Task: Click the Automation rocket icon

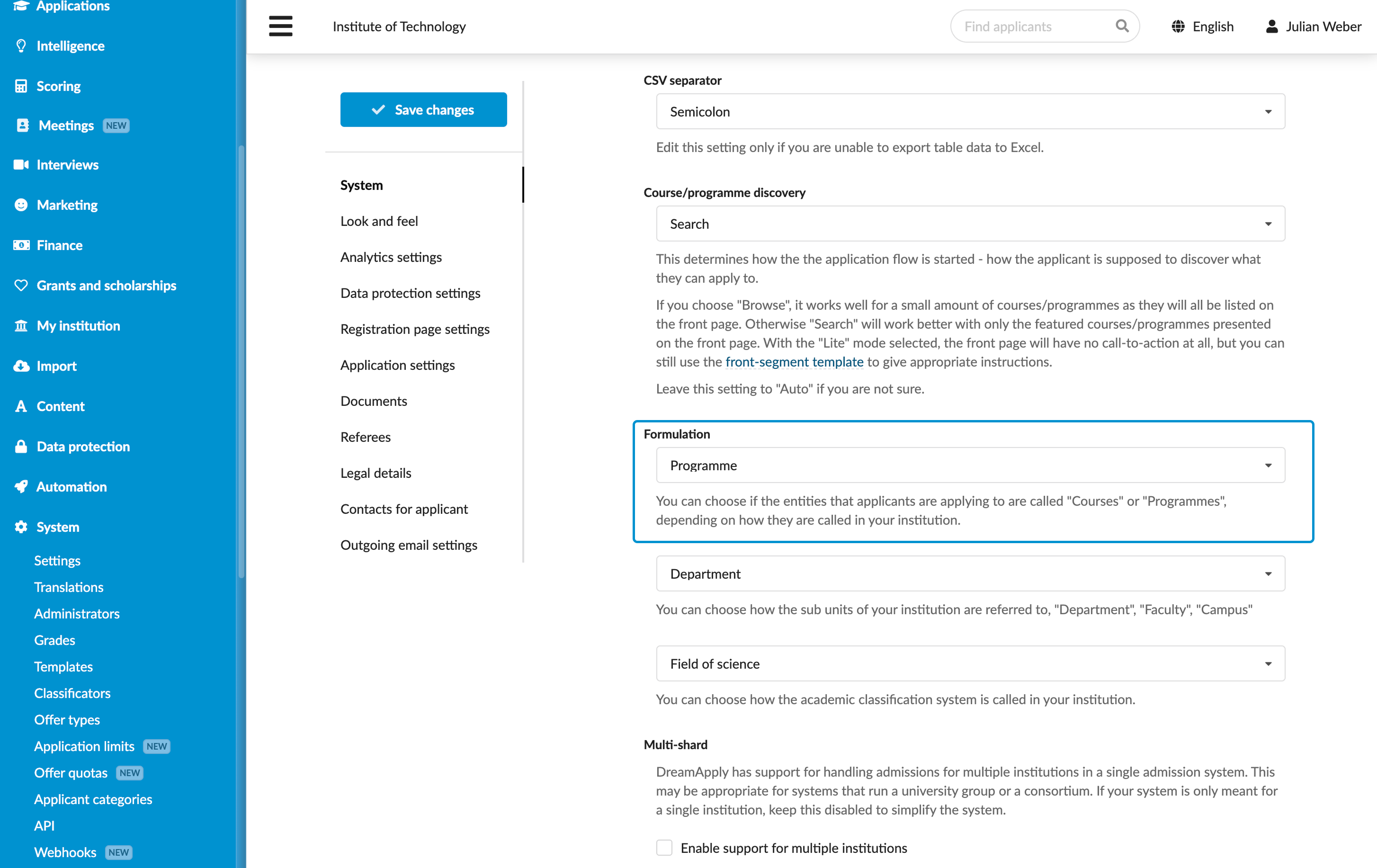Action: click(21, 487)
